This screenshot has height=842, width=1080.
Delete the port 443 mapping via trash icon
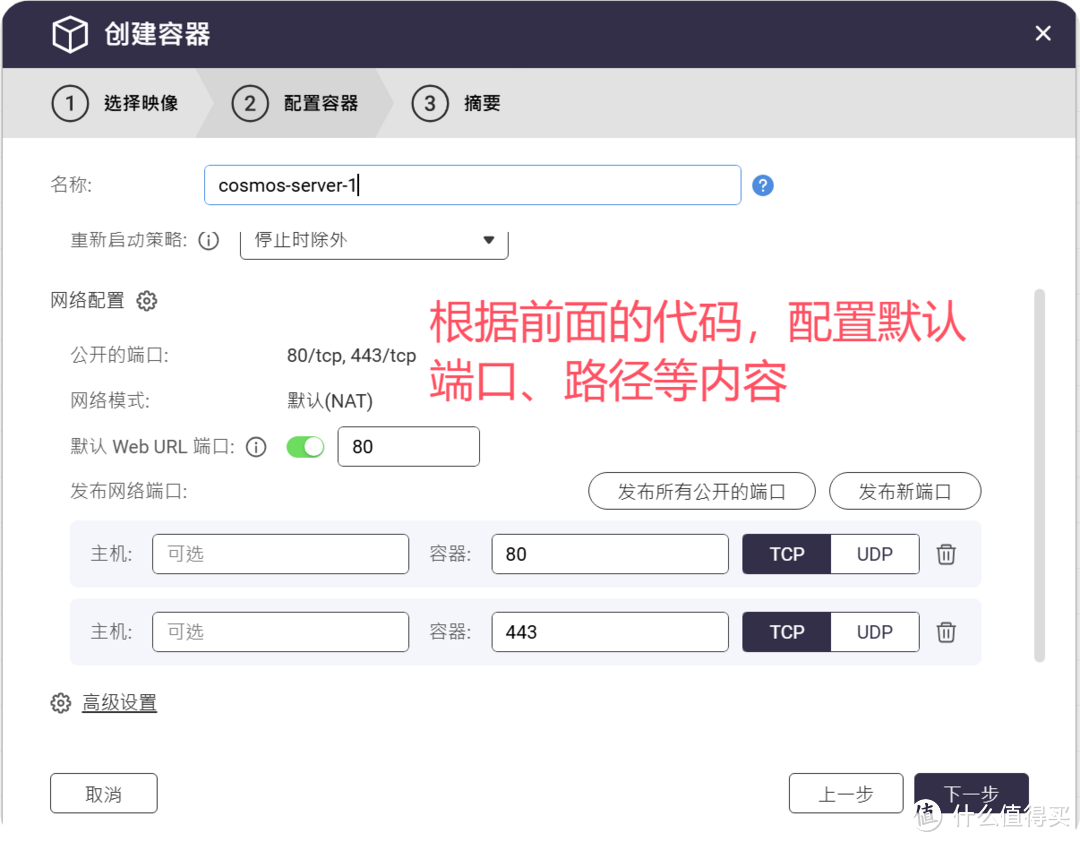click(x=945, y=631)
